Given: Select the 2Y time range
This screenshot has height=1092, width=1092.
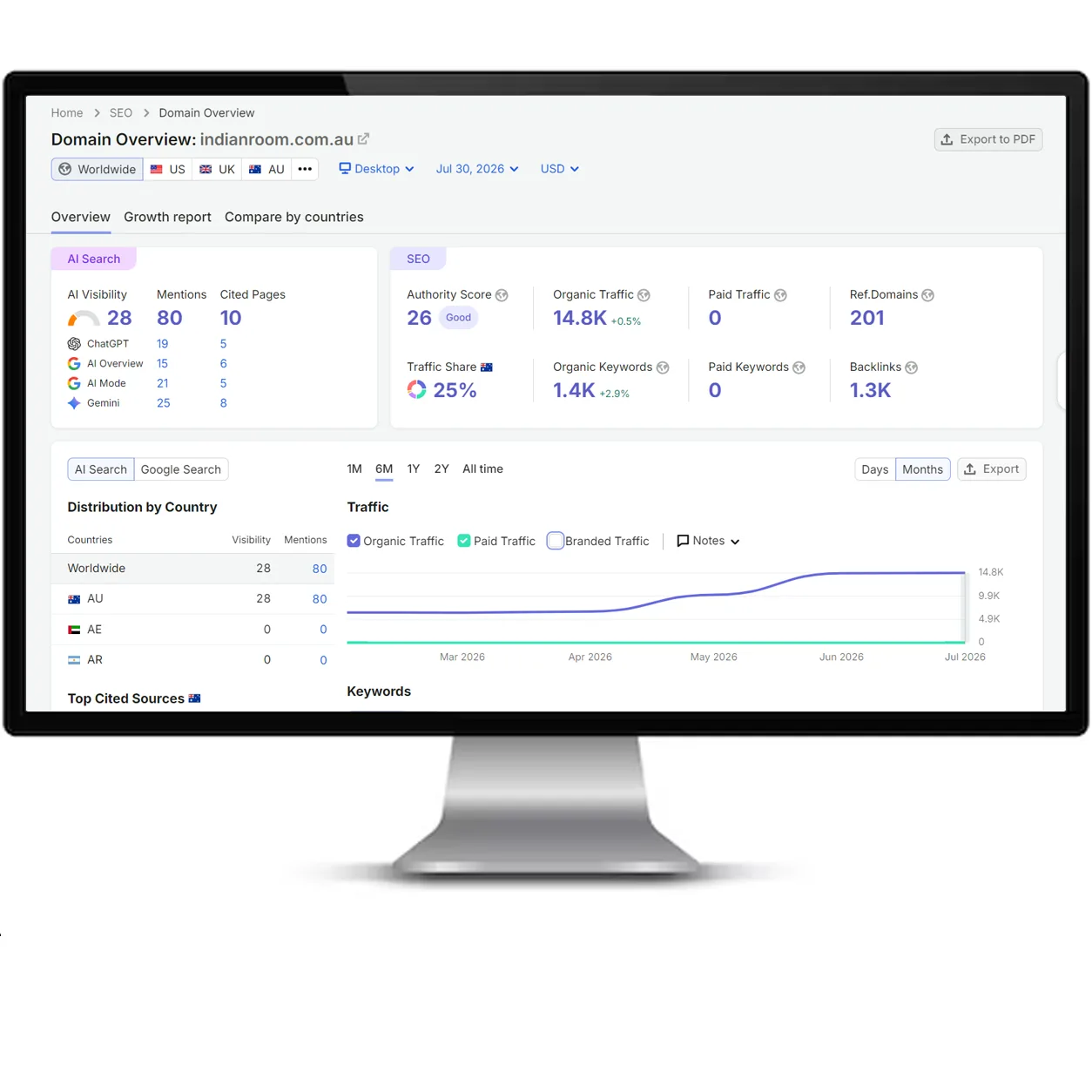Looking at the screenshot, I should pyautogui.click(x=442, y=468).
